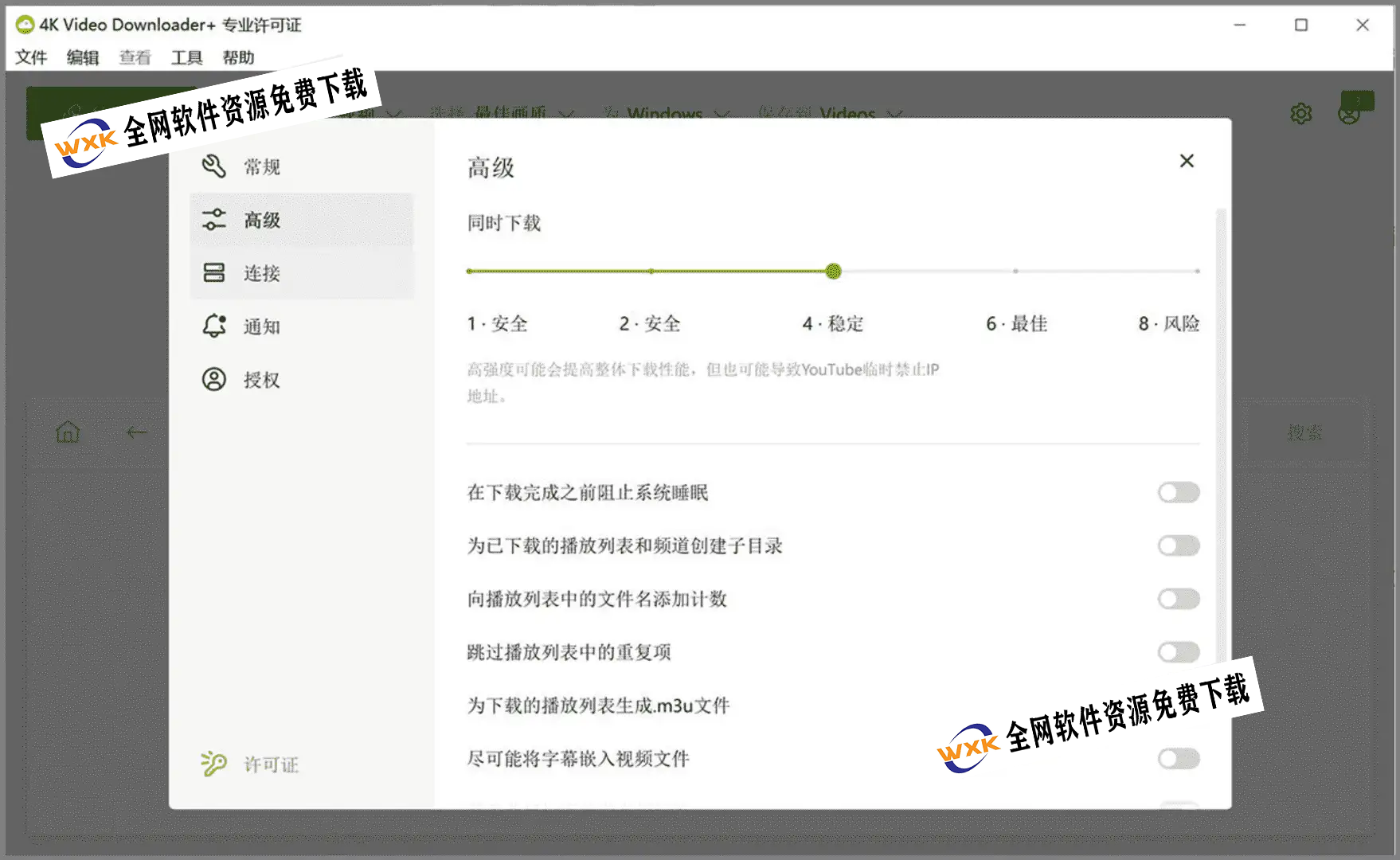1400x860 pixels.
Task: Open the 文件 menu
Action: click(x=31, y=57)
